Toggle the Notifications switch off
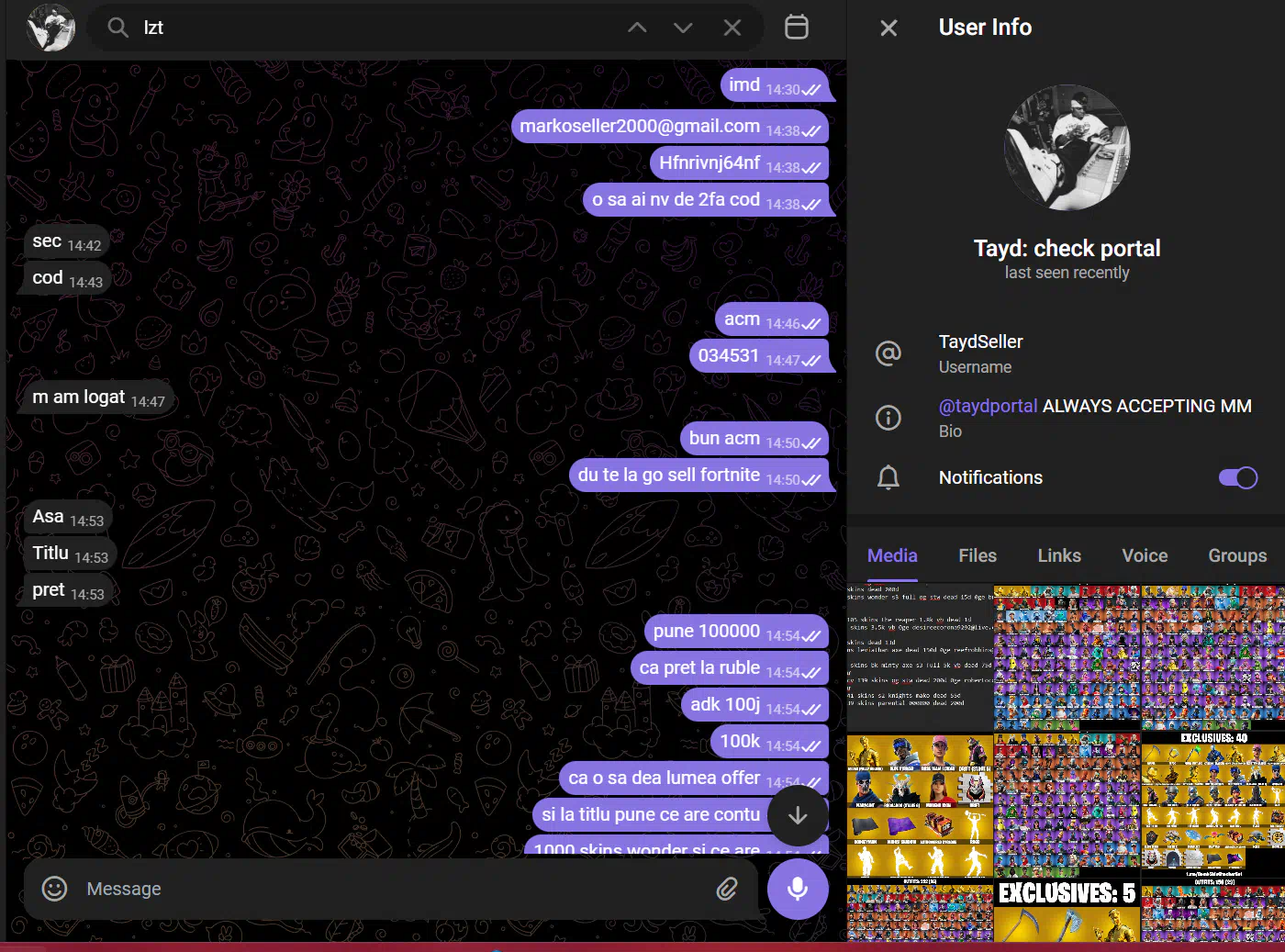 pyautogui.click(x=1238, y=477)
